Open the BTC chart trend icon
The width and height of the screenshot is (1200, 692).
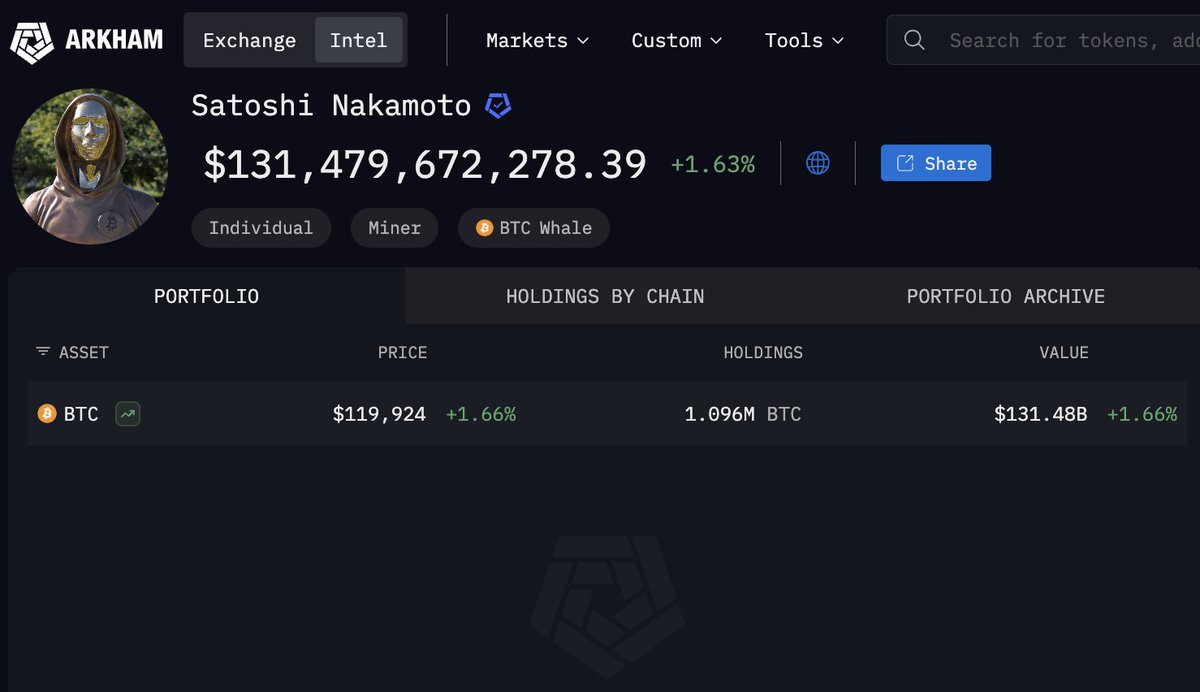click(x=128, y=413)
